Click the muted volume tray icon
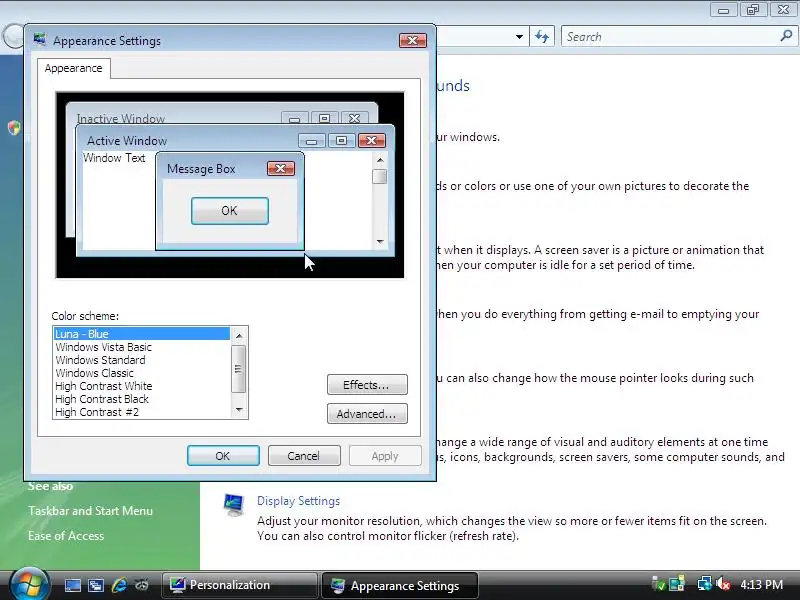 (x=722, y=584)
